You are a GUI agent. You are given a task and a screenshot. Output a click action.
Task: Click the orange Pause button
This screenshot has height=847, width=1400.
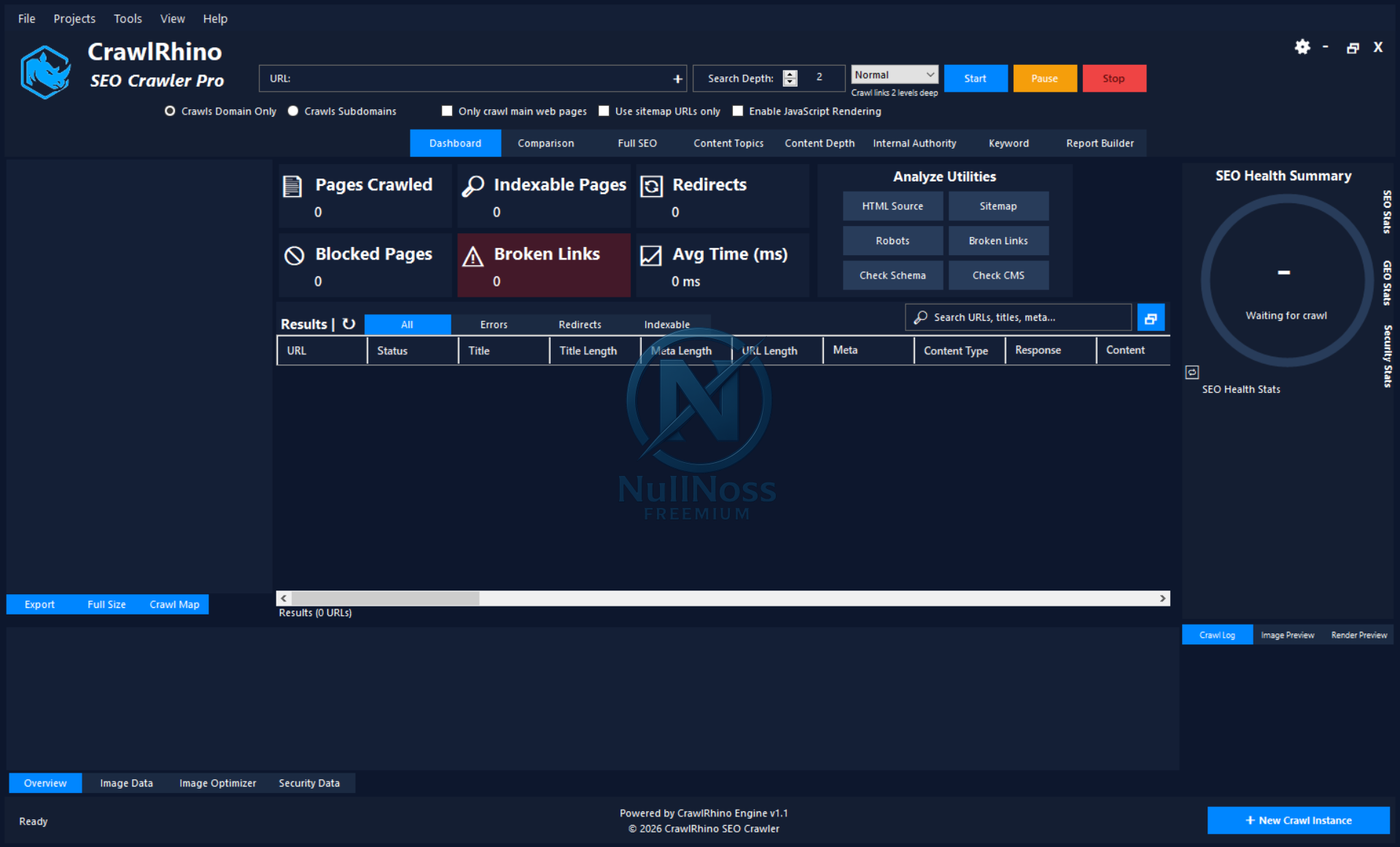click(x=1045, y=79)
